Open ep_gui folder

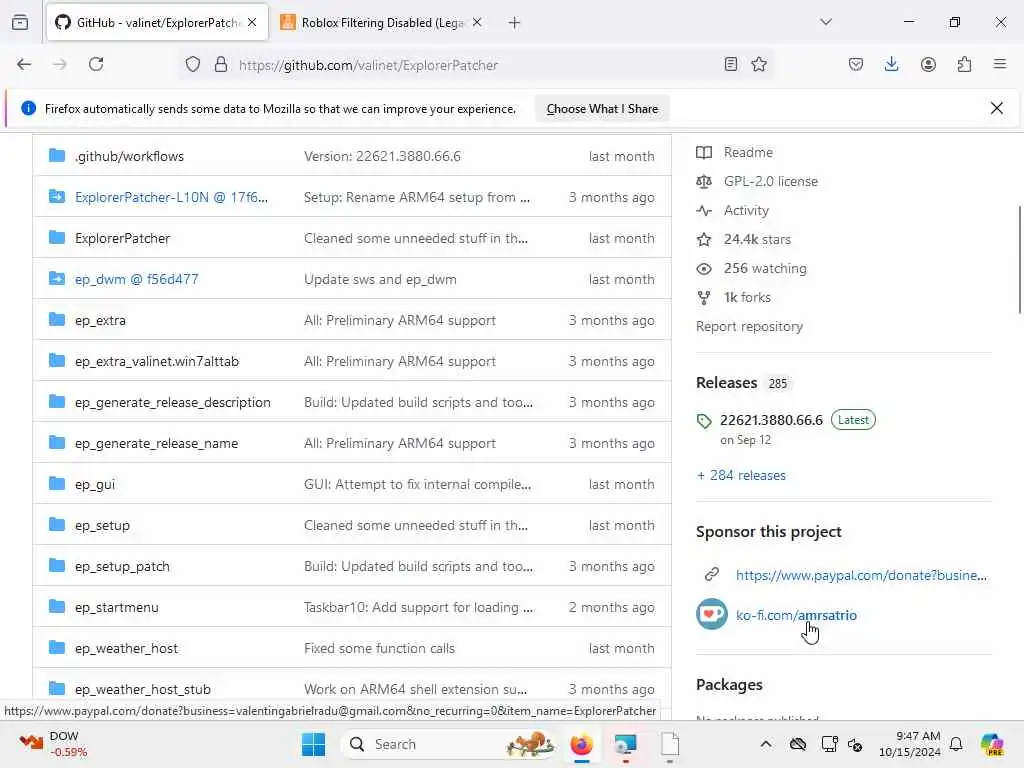point(95,485)
